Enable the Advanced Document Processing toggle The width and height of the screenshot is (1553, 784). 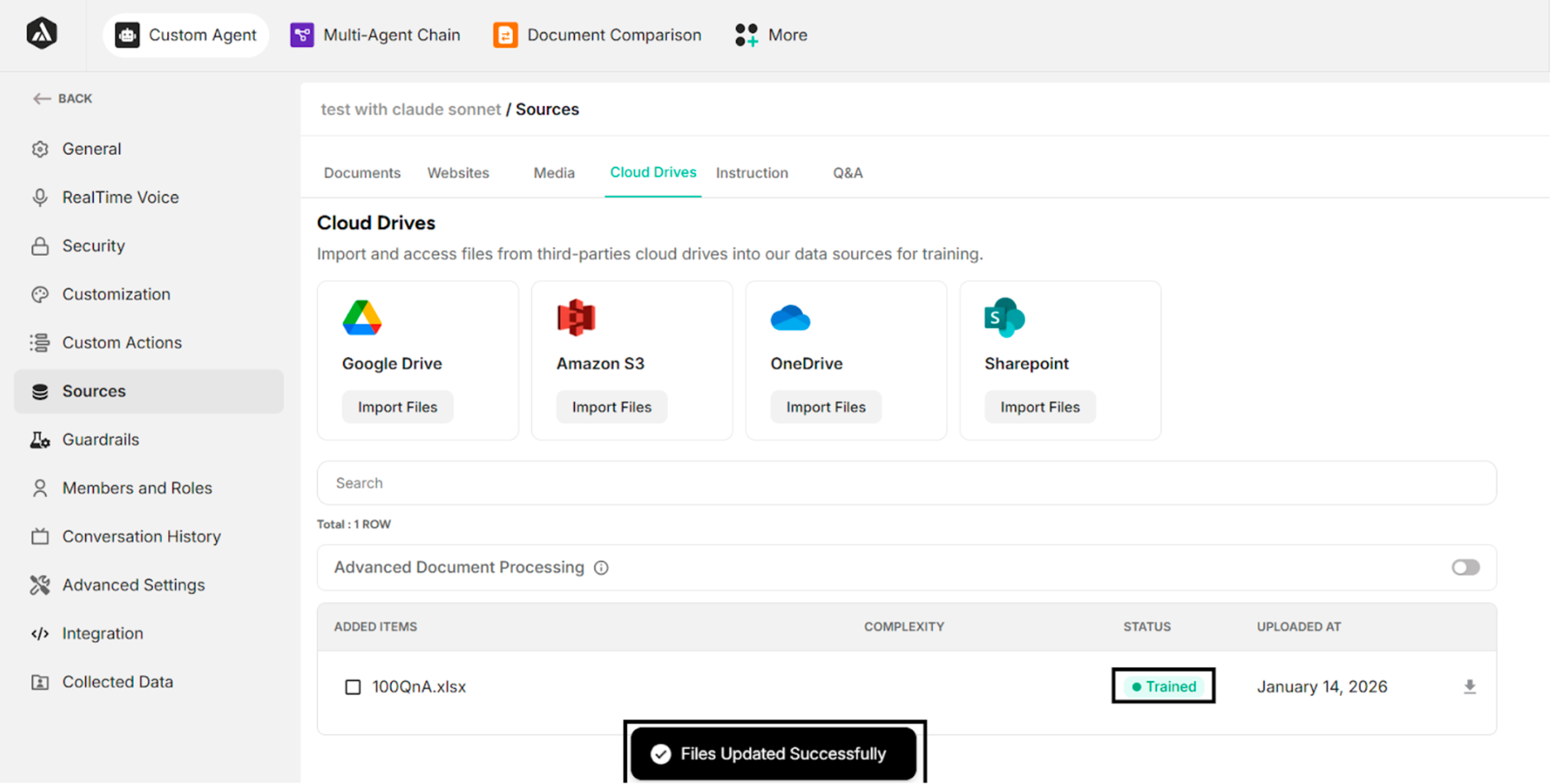(x=1465, y=568)
